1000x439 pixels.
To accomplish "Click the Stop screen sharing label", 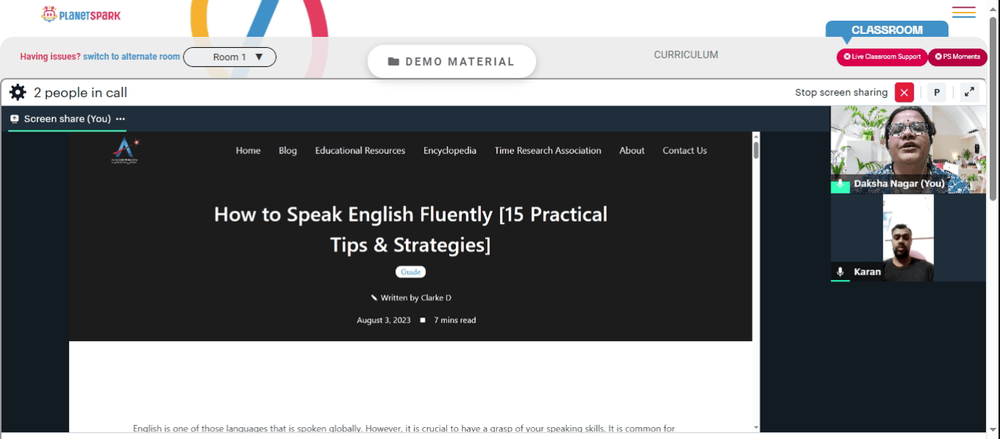I will point(841,93).
